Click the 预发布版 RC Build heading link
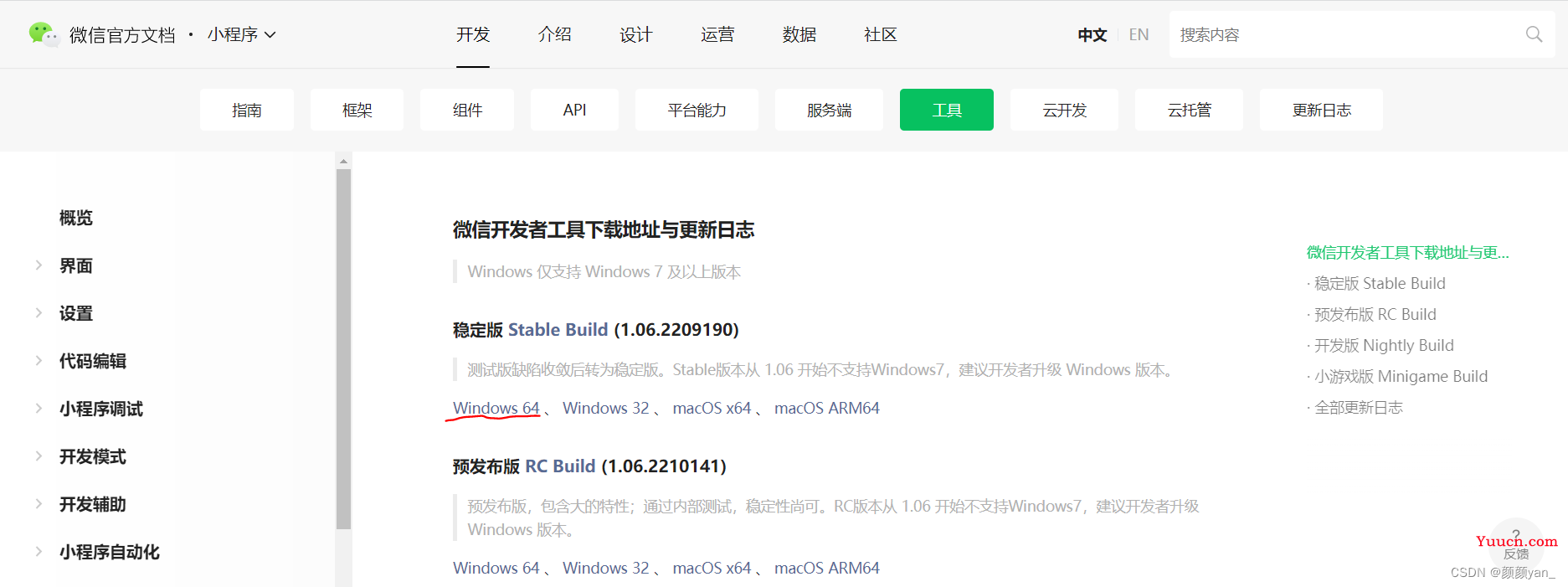Viewport: 1568px width, 587px height. 561,466
